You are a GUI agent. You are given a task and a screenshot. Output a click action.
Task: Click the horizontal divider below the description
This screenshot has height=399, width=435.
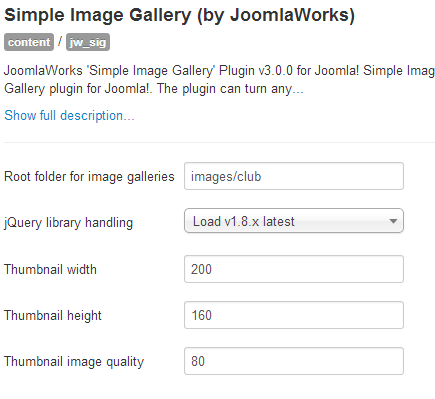pos(219,142)
